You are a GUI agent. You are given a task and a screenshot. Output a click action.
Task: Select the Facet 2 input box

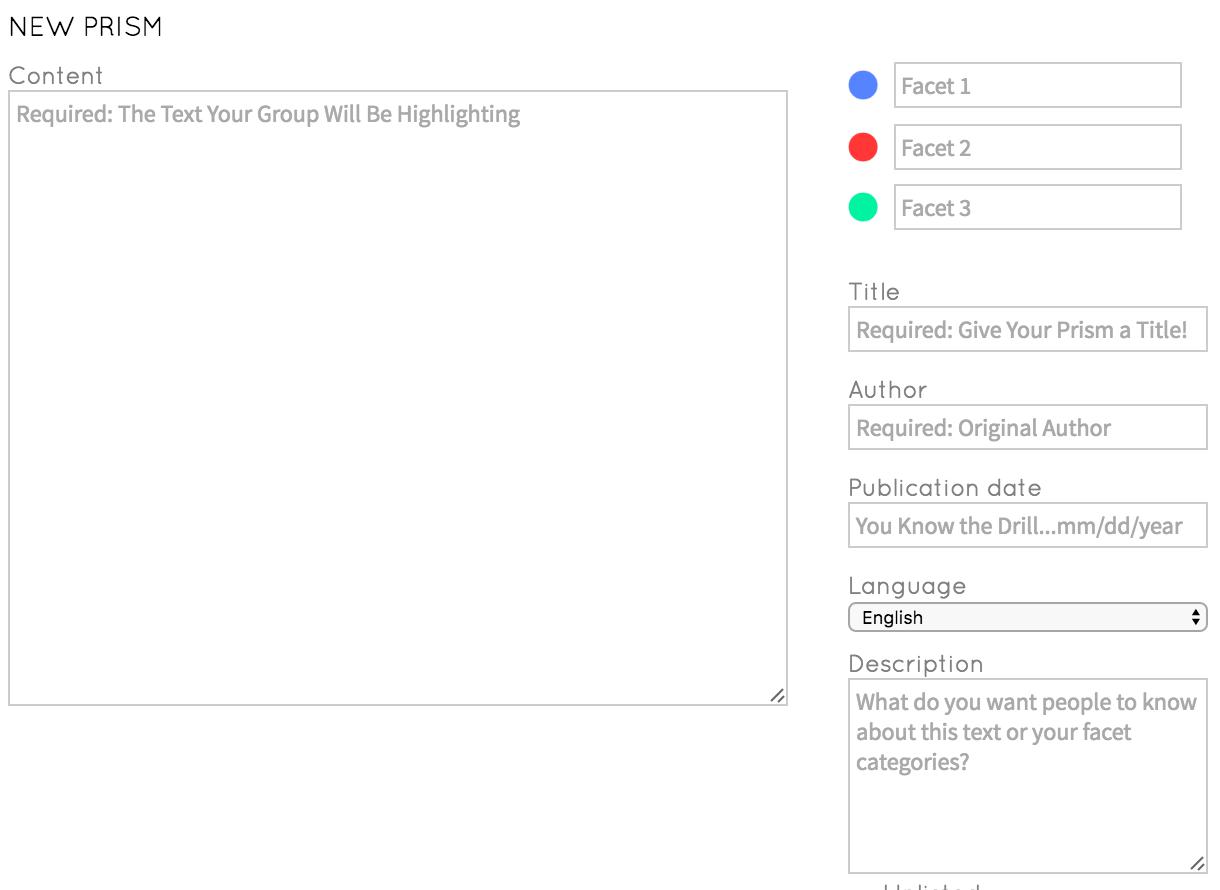pyautogui.click(x=1037, y=148)
